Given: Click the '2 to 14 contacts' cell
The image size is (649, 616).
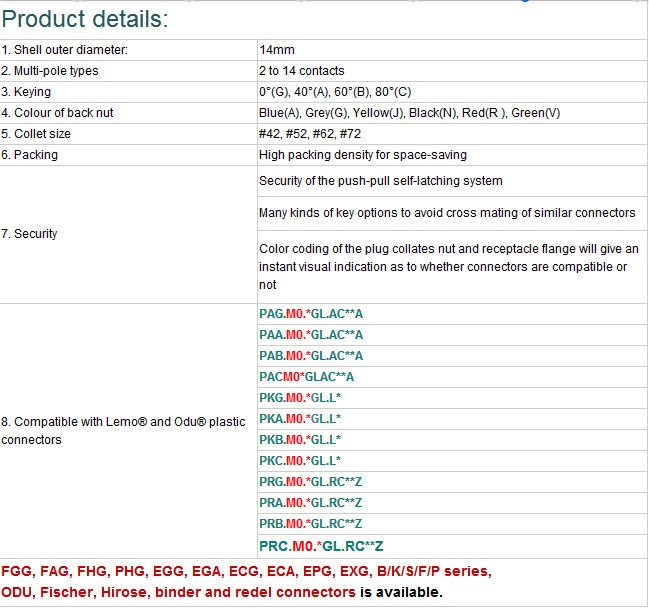Looking at the screenshot, I should point(301,71).
